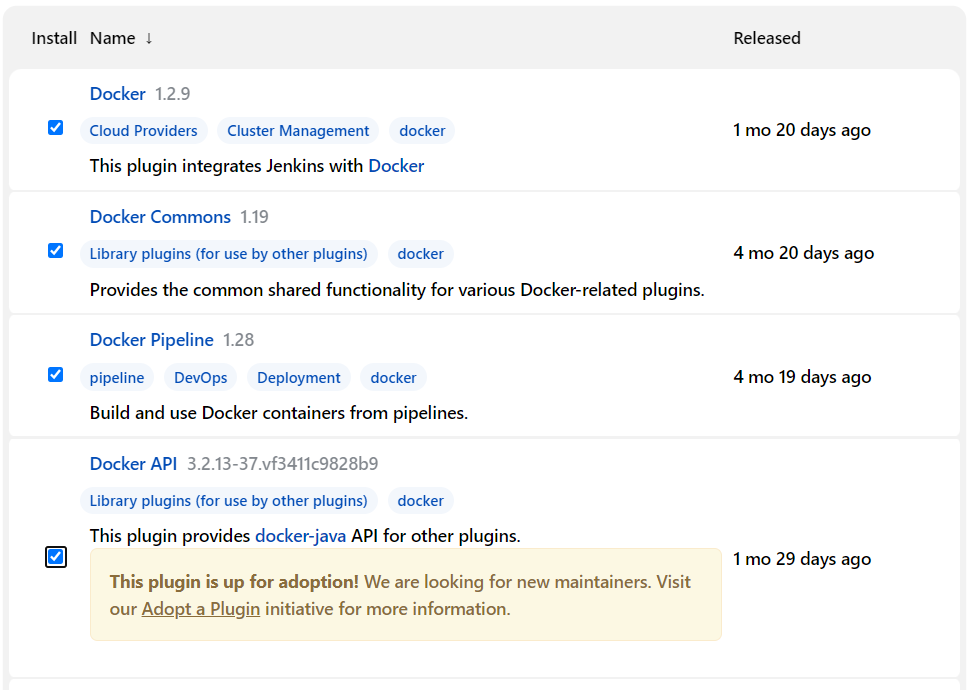Viewport: 971px width, 690px height.
Task: Click the version text 1.19
Action: (x=255, y=217)
